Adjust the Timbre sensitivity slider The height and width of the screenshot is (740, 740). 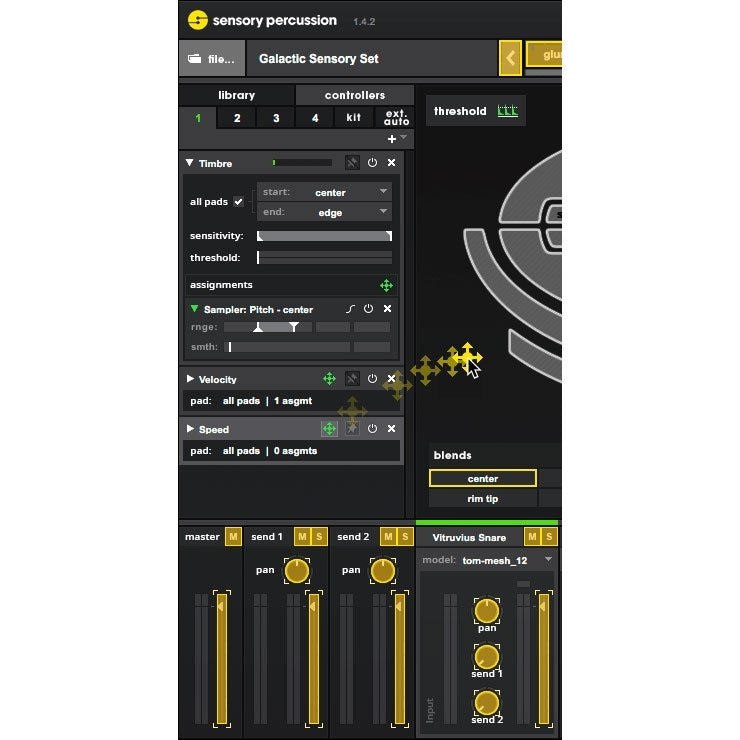click(x=324, y=236)
